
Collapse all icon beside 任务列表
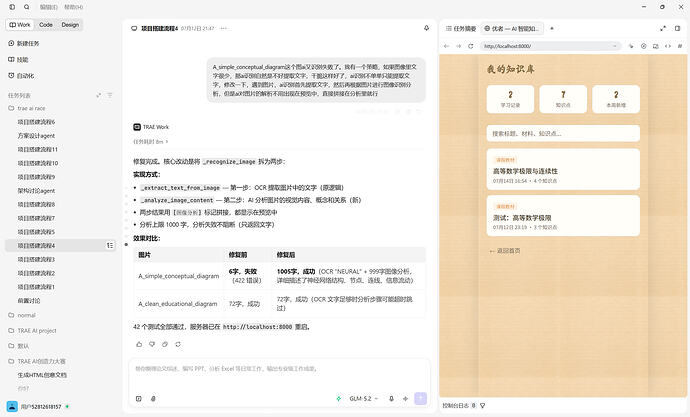[99, 95]
